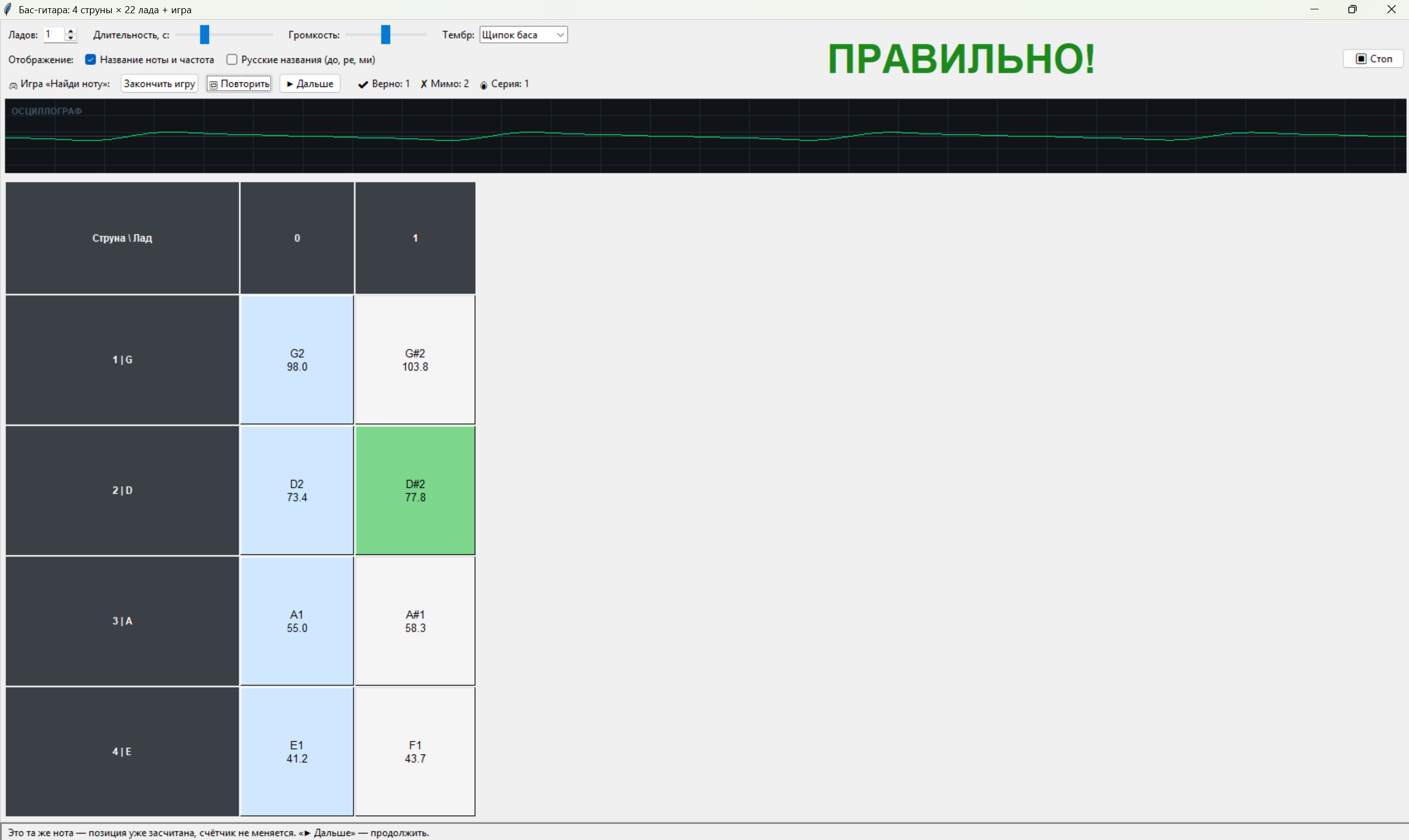Click the «1 | G» string row header
1409x840 pixels.
pos(122,360)
